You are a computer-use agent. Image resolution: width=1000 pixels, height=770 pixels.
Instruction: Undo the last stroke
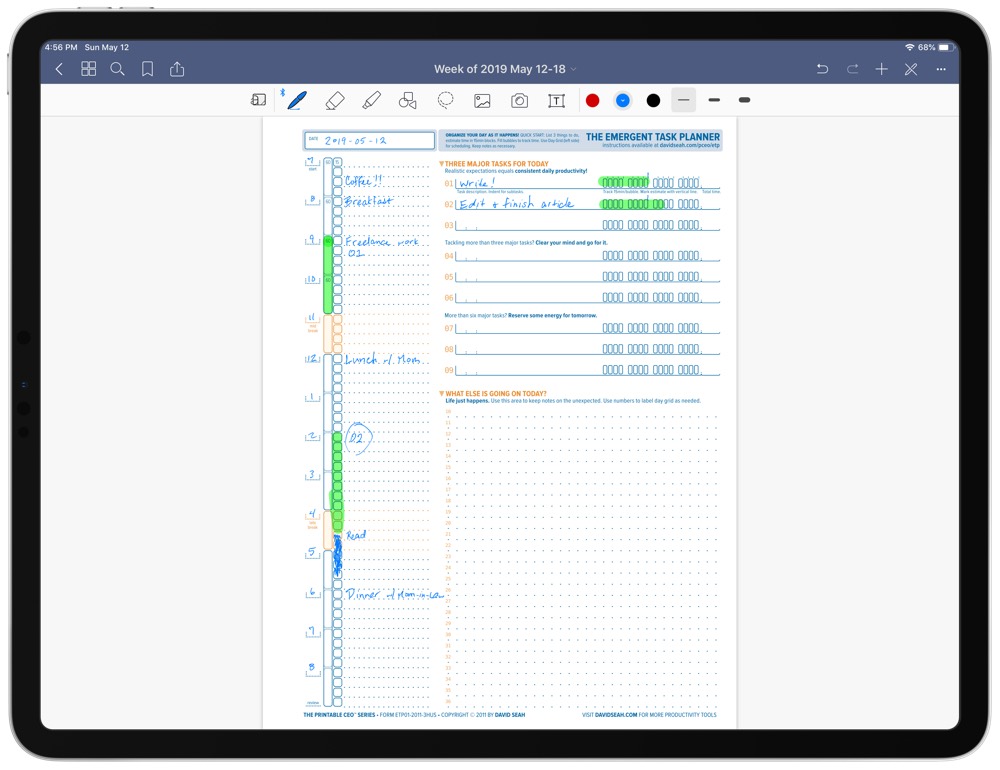823,69
